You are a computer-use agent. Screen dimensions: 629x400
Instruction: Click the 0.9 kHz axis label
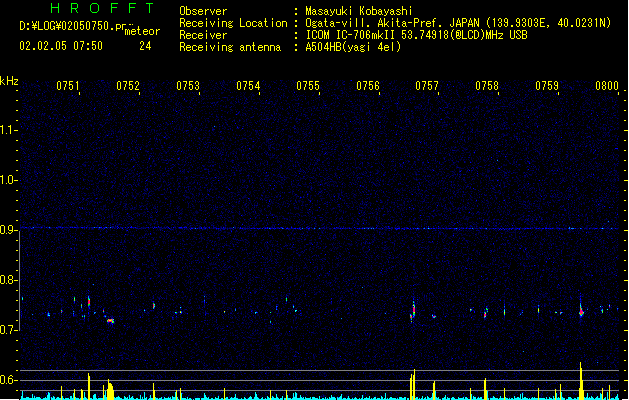pos(8,230)
